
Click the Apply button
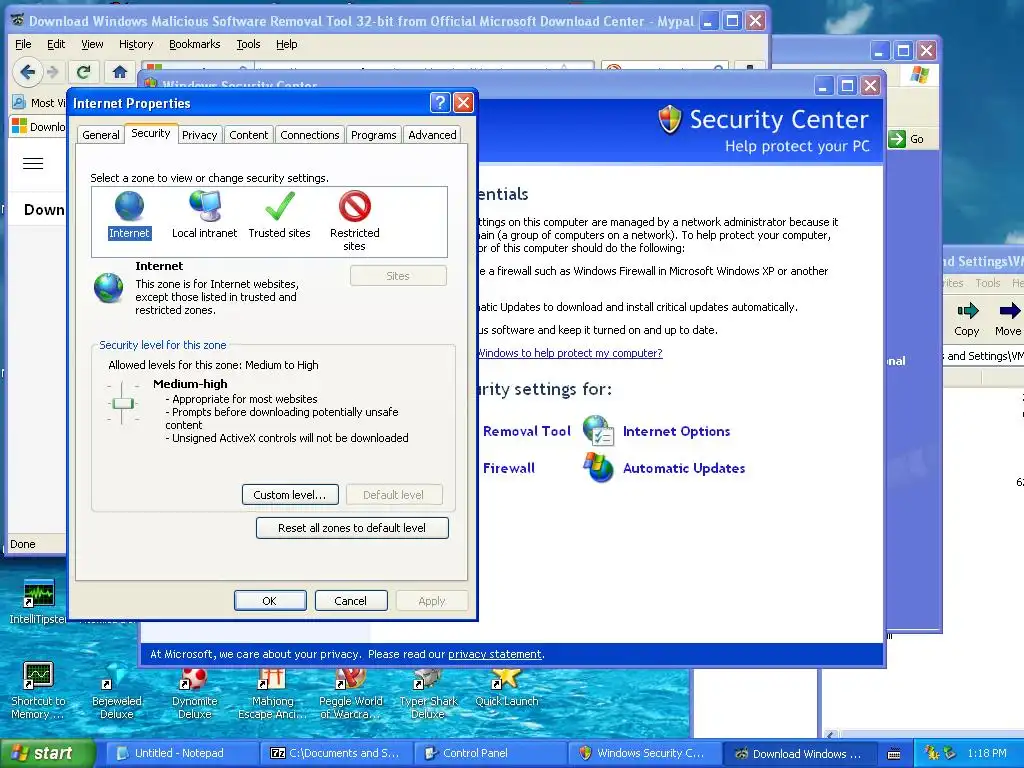(x=432, y=600)
